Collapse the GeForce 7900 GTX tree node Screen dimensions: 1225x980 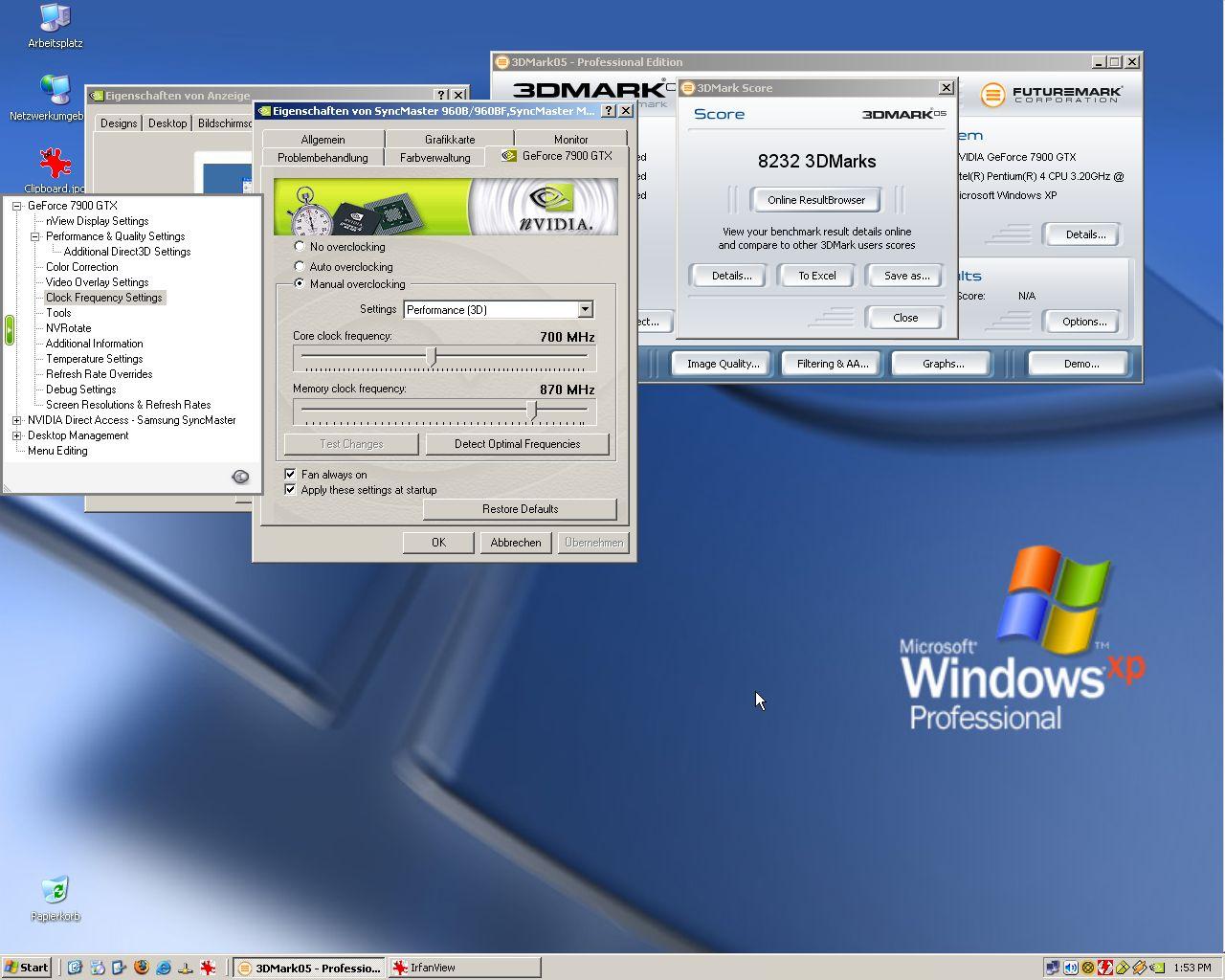tap(16, 206)
